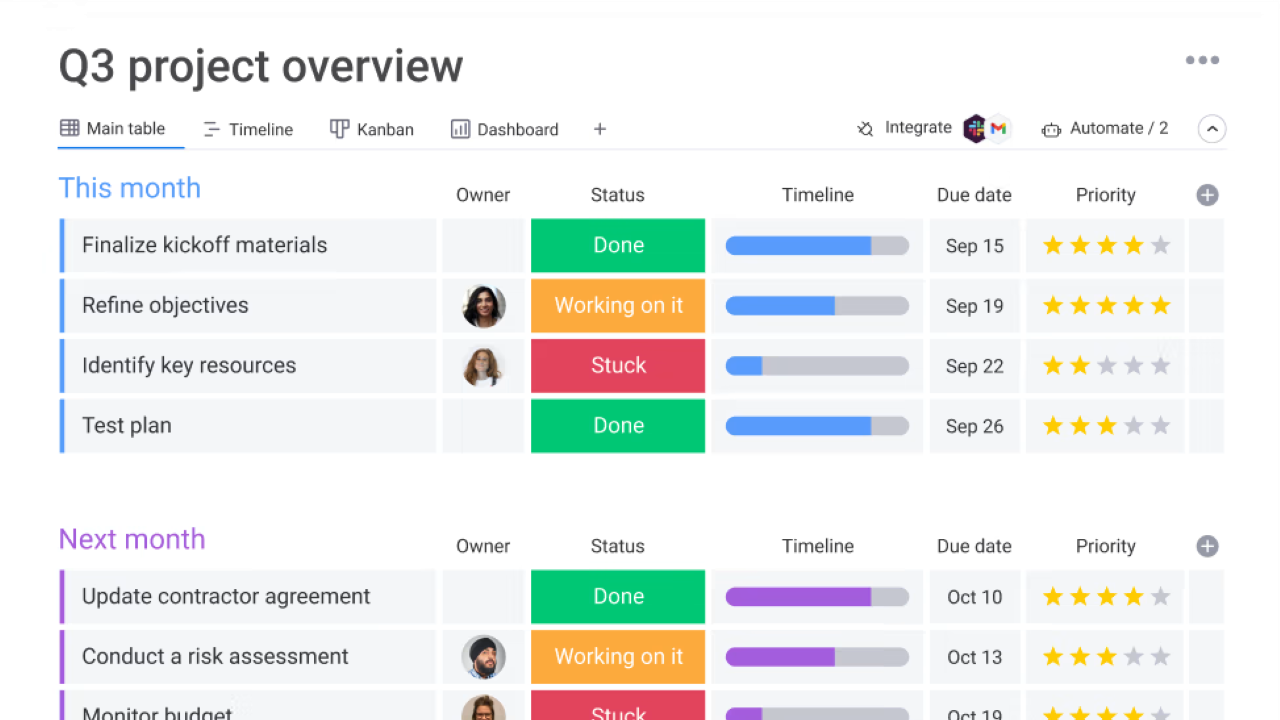The width and height of the screenshot is (1280, 720).
Task: Collapse the board header with chevron button
Action: pos(1212,129)
